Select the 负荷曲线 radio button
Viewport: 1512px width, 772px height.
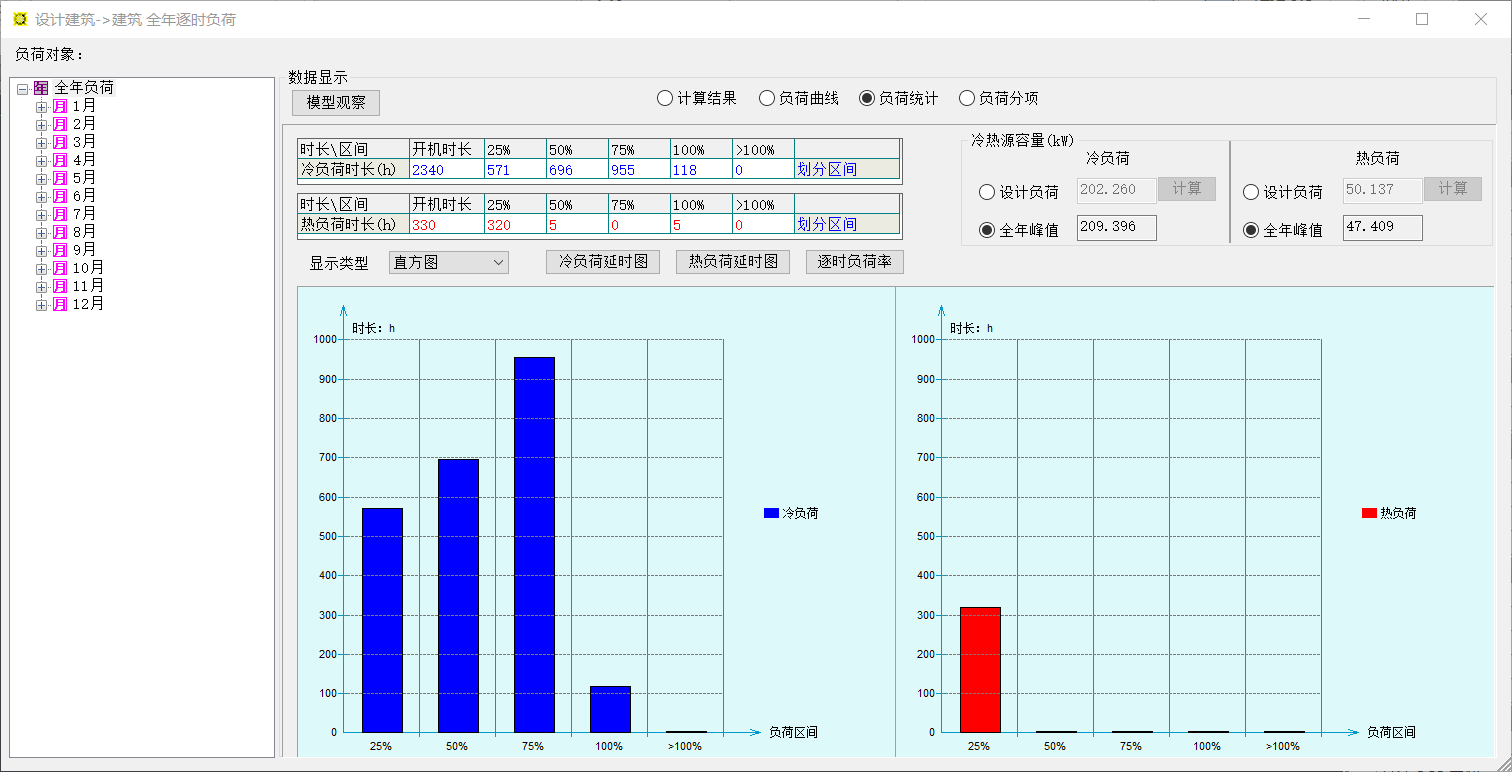tap(767, 98)
